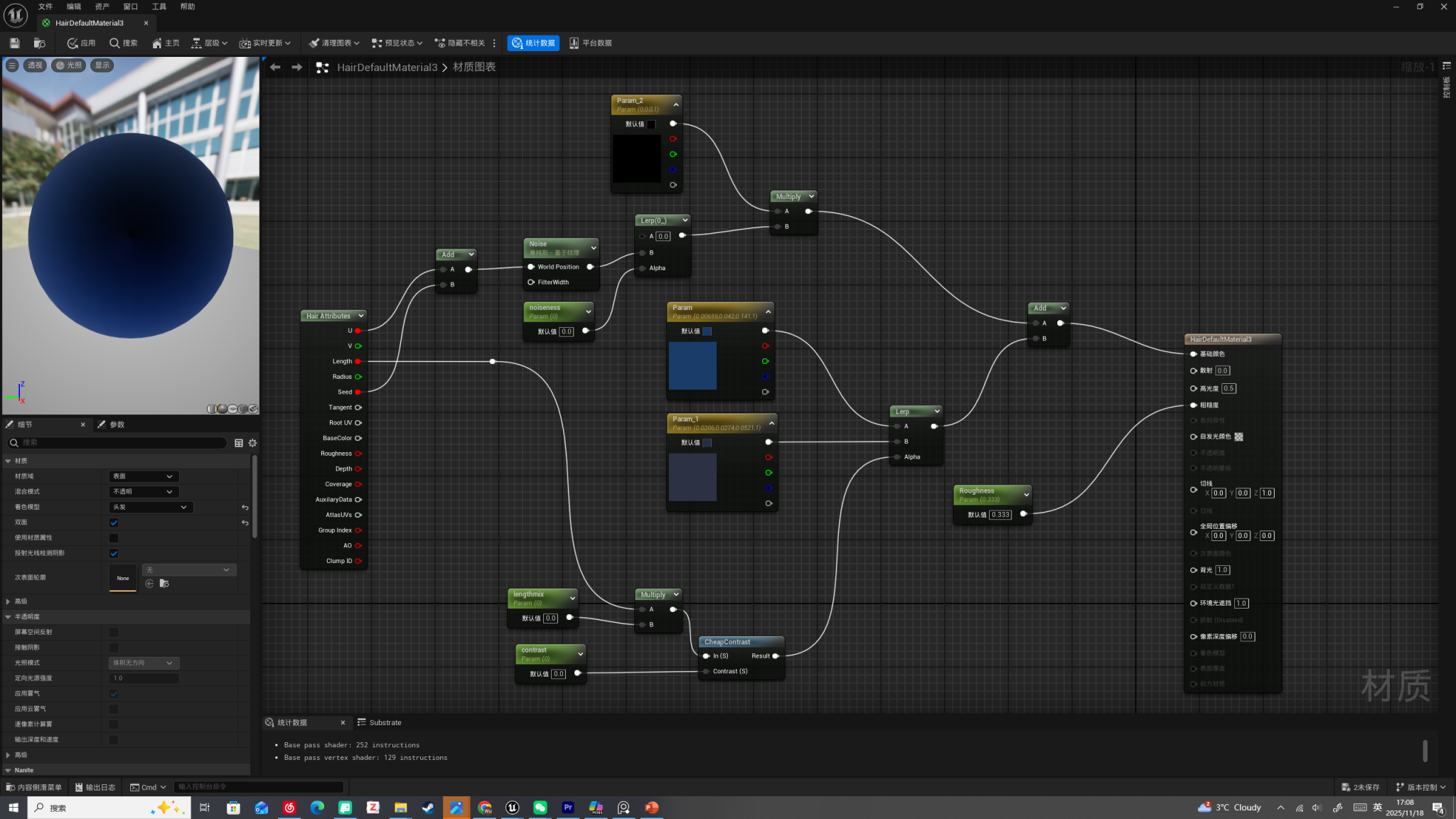Switch to the Substrate tab at bottom
The image size is (1456, 819).
coord(385,722)
